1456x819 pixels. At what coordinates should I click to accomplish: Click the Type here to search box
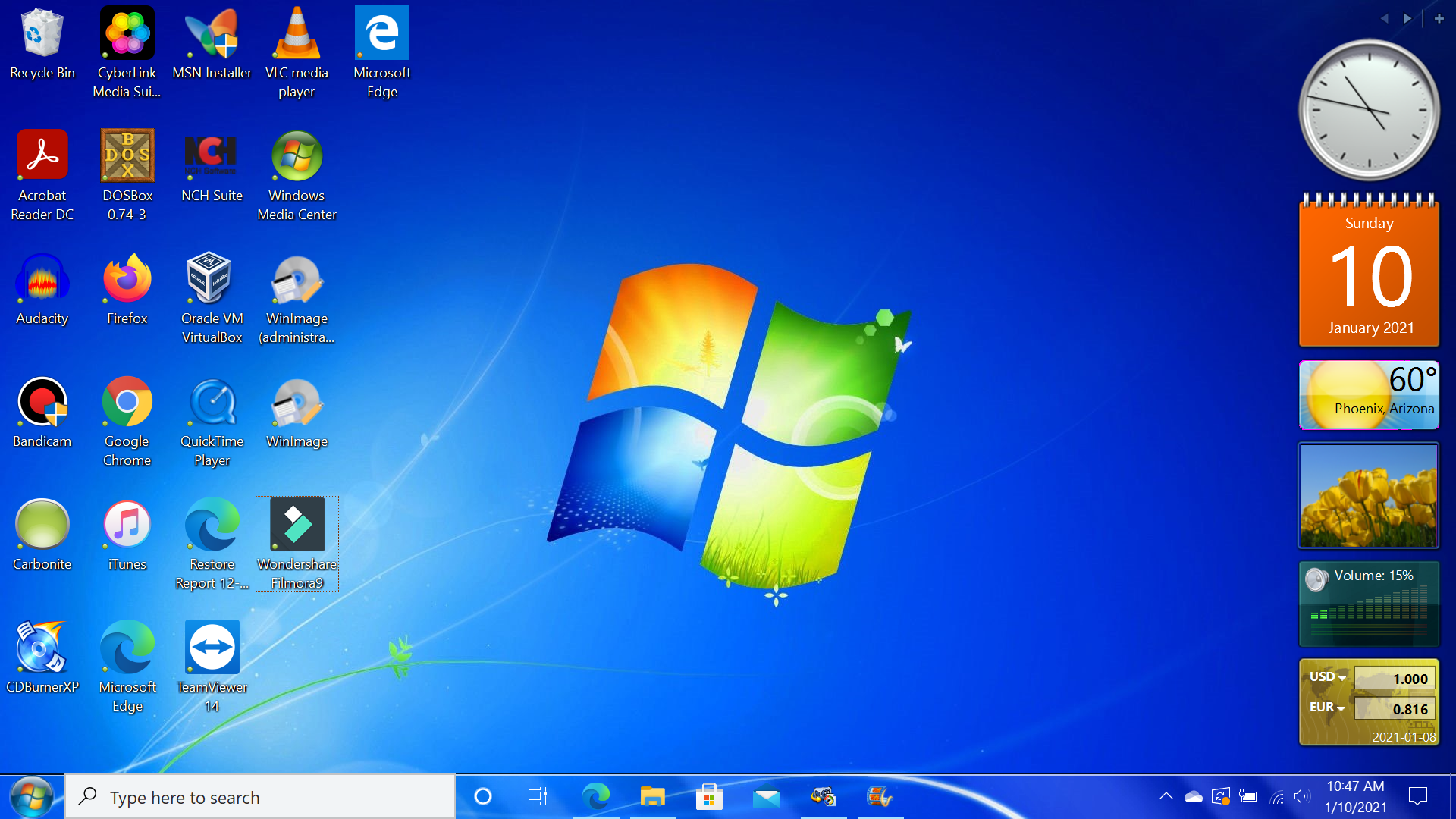(260, 797)
